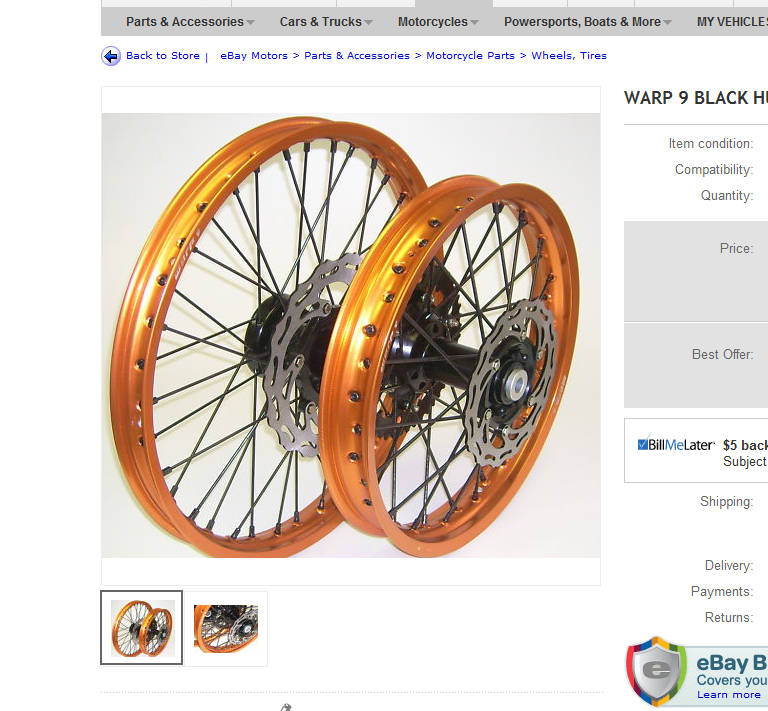Click Learn more under Buyer Protection
Image resolution: width=768 pixels, height=711 pixels.
[728, 695]
